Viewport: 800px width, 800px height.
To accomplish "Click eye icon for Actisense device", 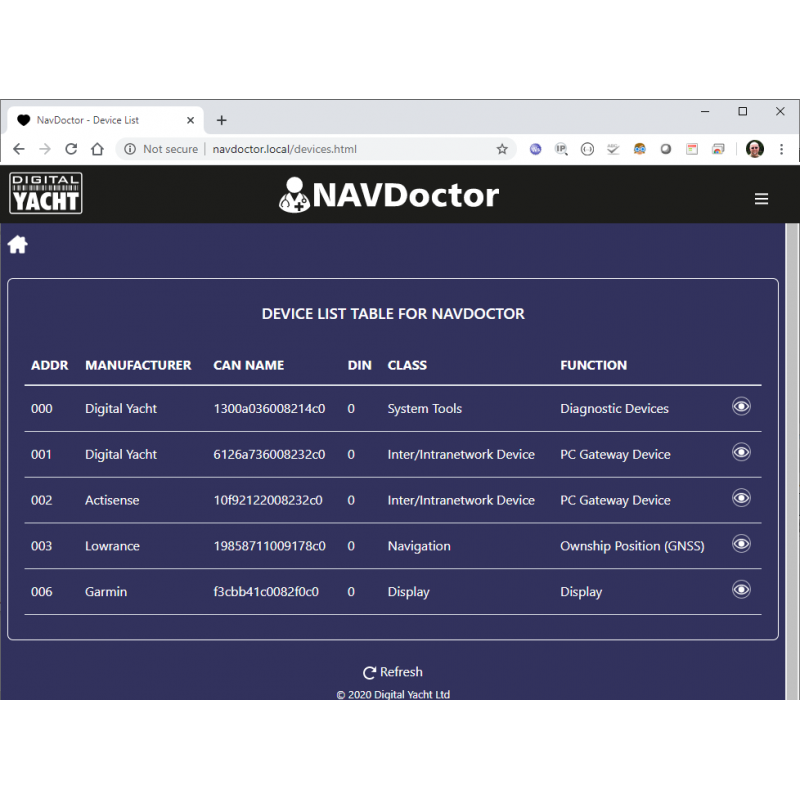I will 741,498.
